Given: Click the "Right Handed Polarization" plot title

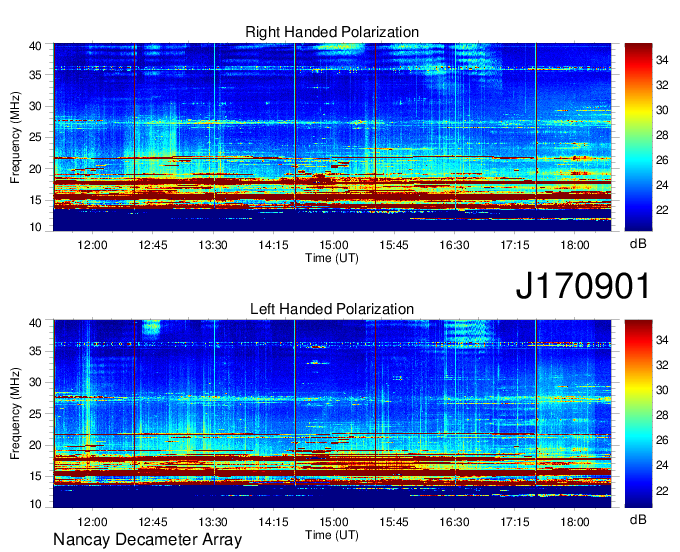Looking at the screenshot, I should pos(332,32).
